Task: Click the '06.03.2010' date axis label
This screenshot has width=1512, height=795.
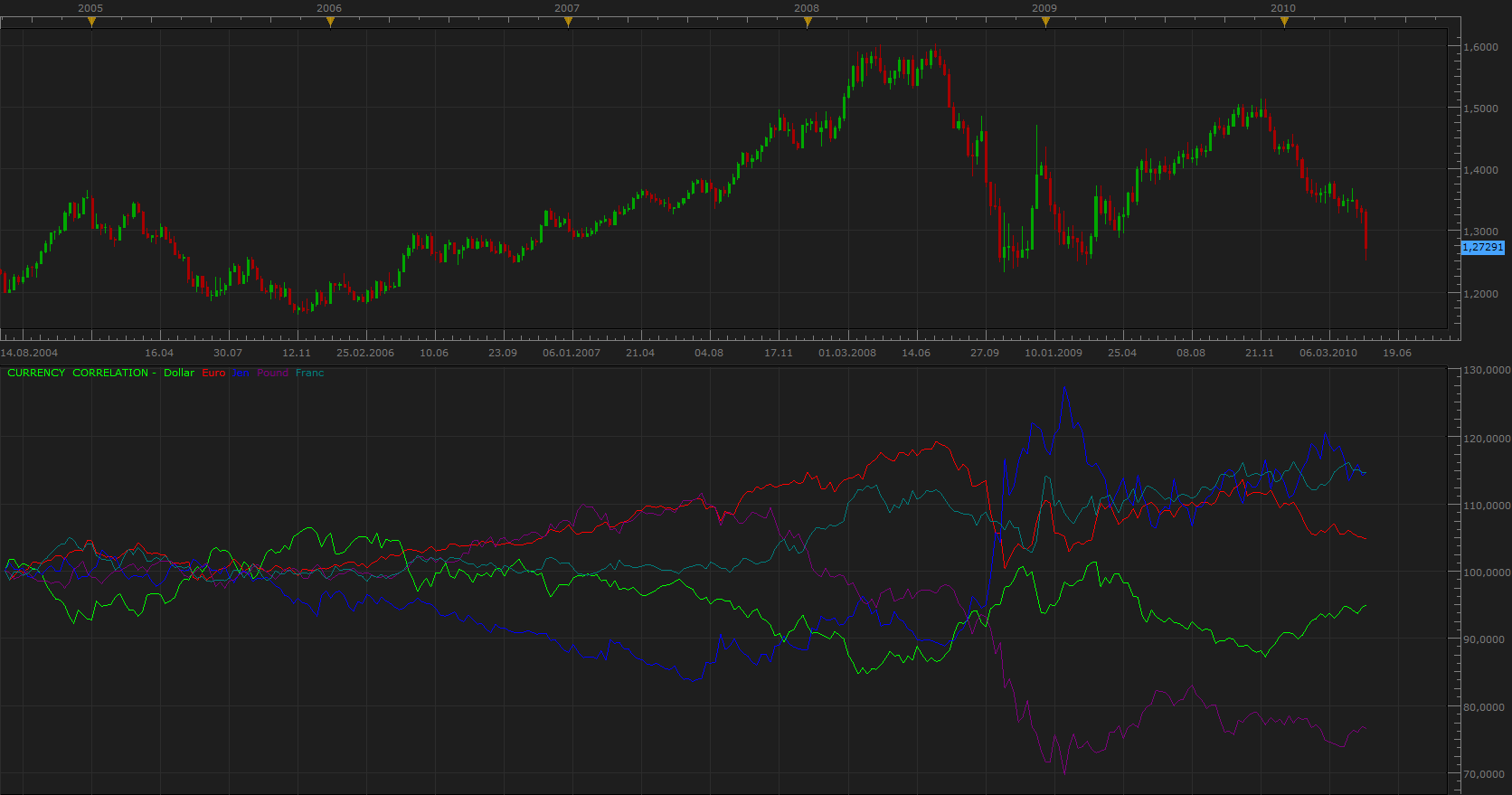Action: (x=1328, y=353)
